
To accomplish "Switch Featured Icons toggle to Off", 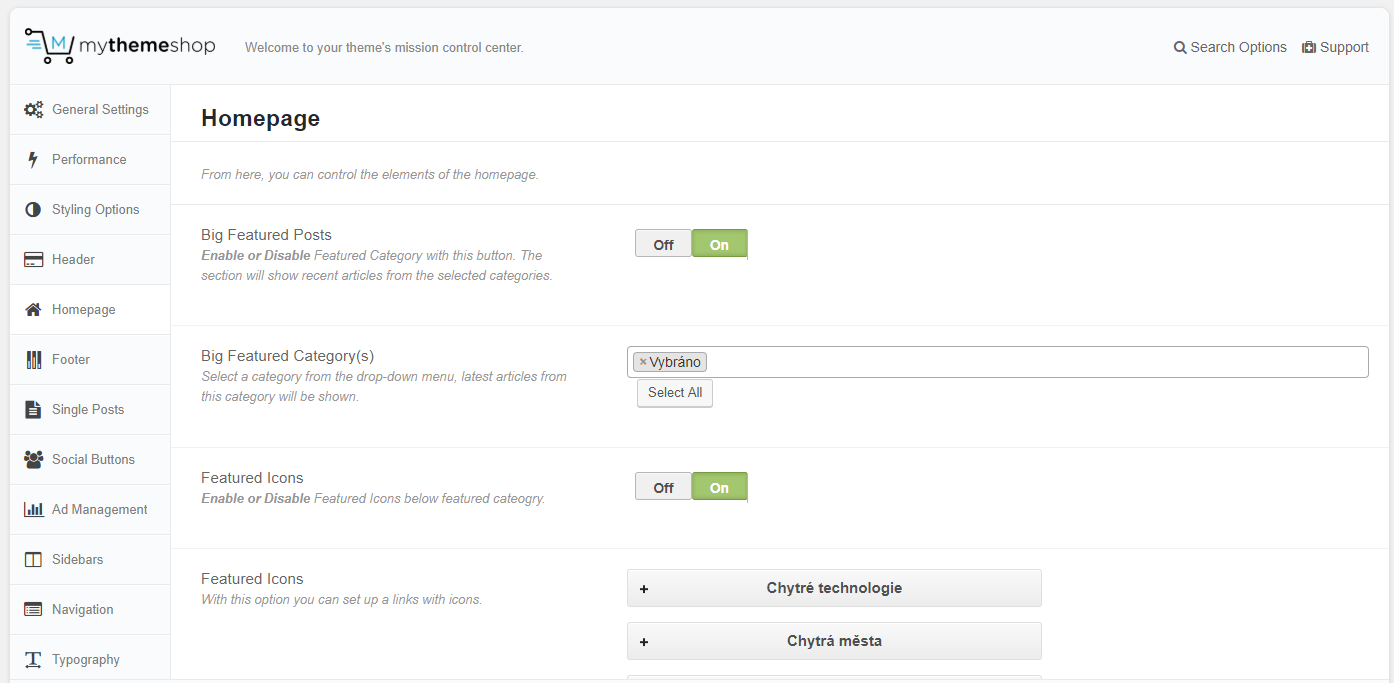I will (x=663, y=488).
